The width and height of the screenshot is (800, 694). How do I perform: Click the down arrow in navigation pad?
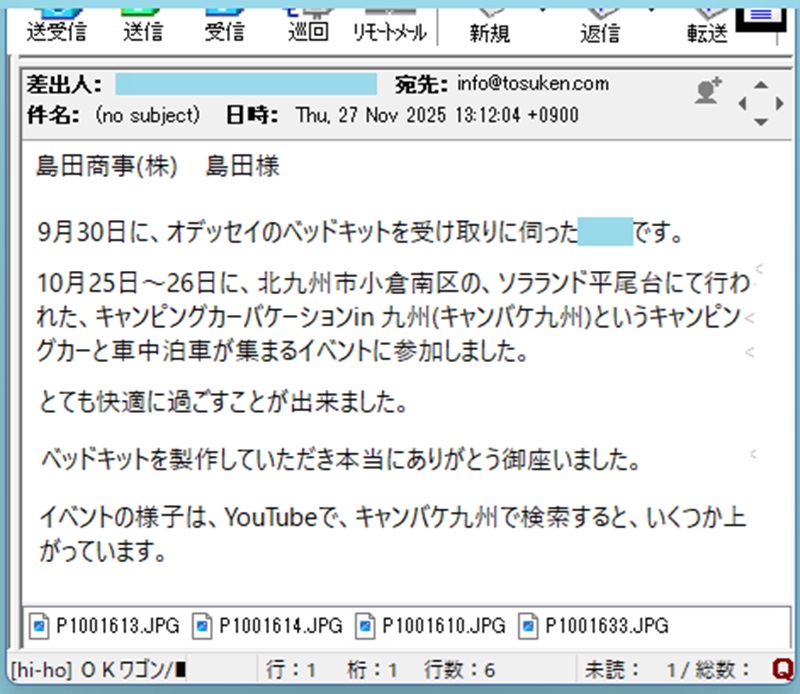762,121
